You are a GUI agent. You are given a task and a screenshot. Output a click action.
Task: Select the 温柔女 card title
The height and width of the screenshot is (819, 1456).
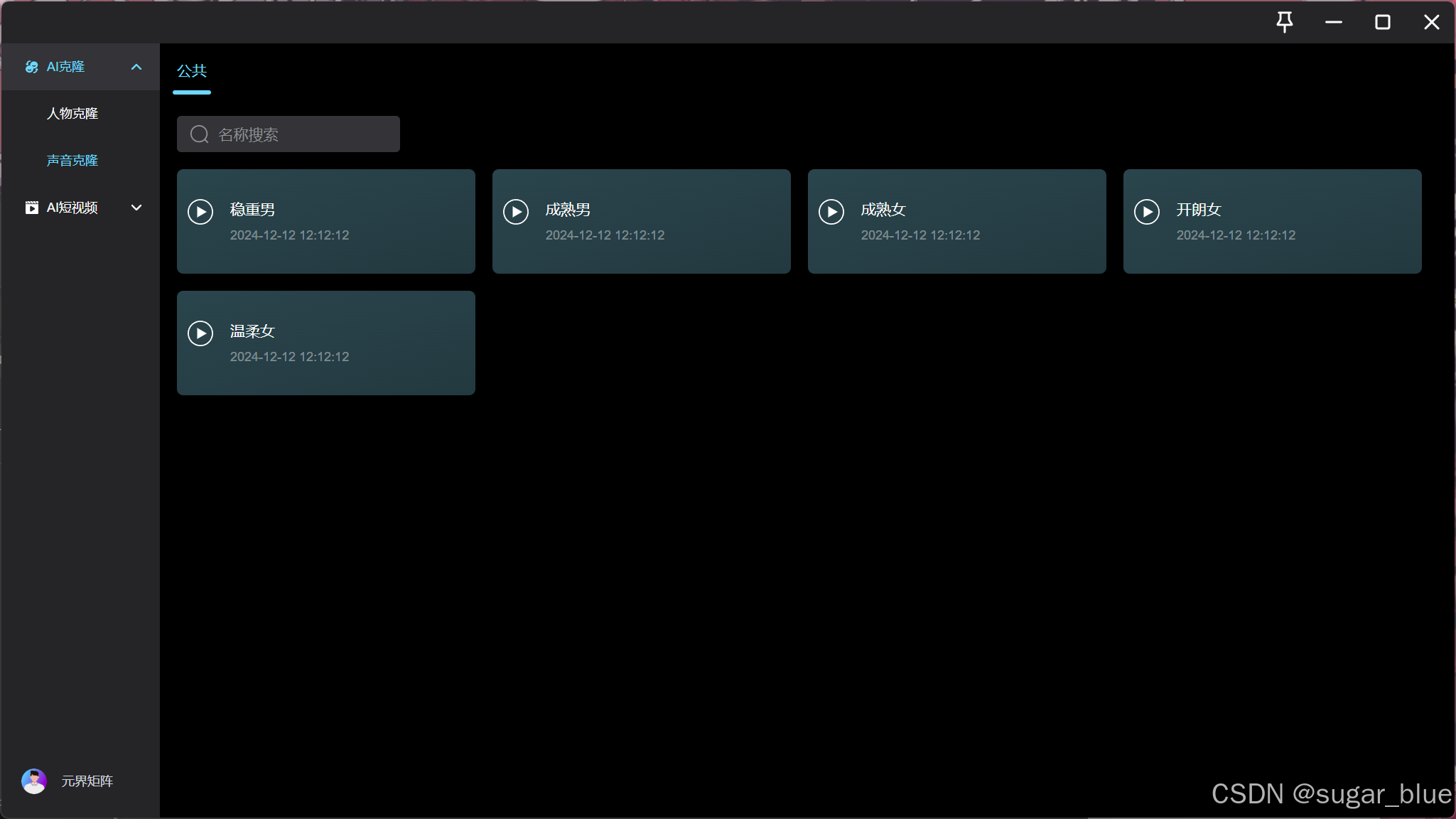[x=252, y=331]
